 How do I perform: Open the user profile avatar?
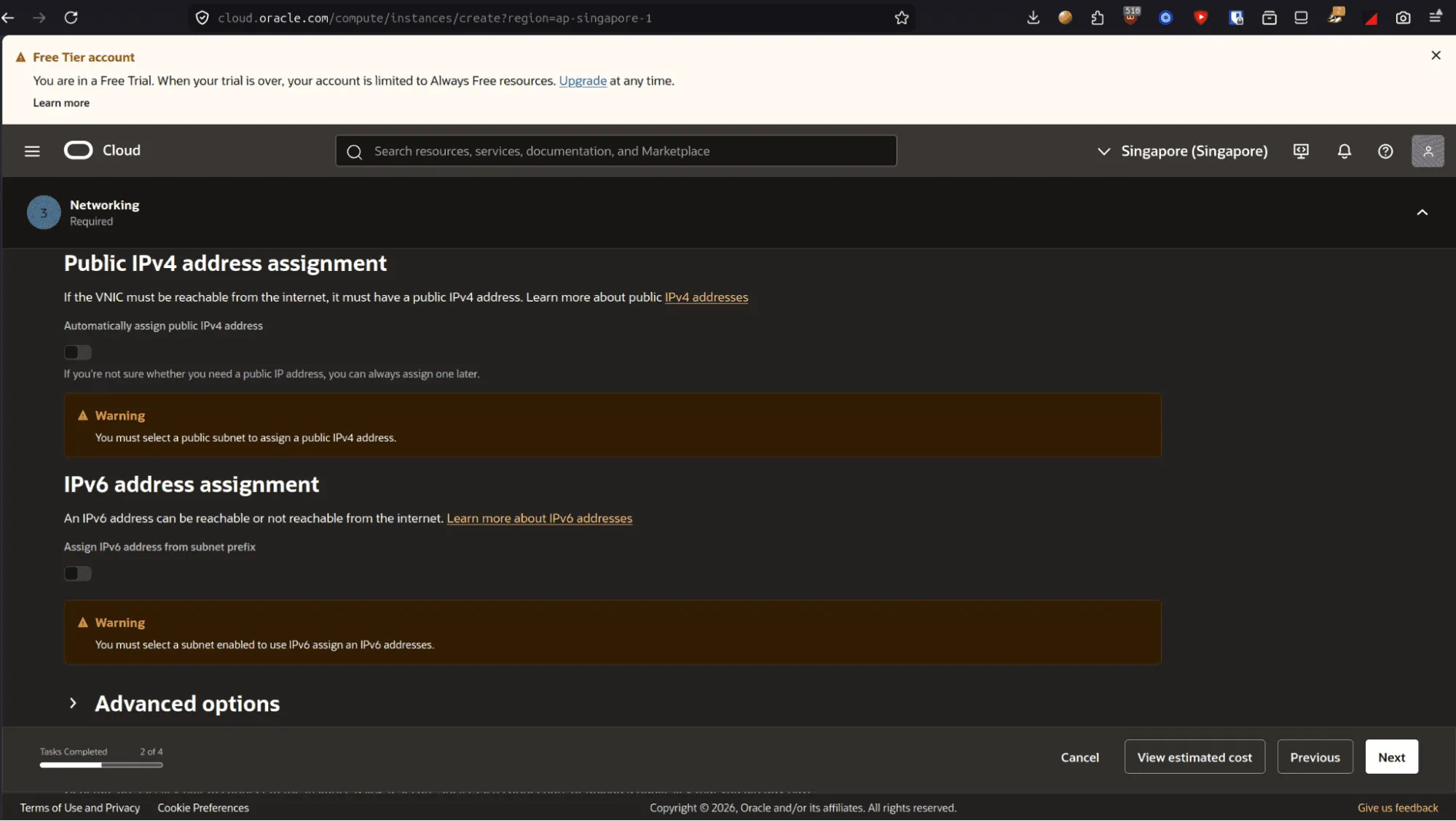[1428, 151]
